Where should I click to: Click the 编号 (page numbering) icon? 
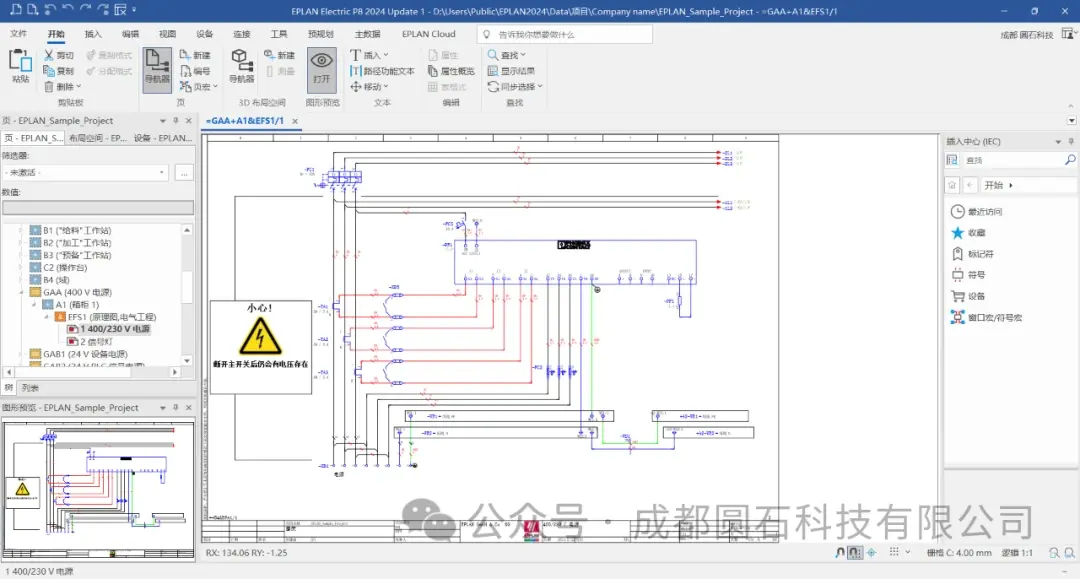point(185,71)
